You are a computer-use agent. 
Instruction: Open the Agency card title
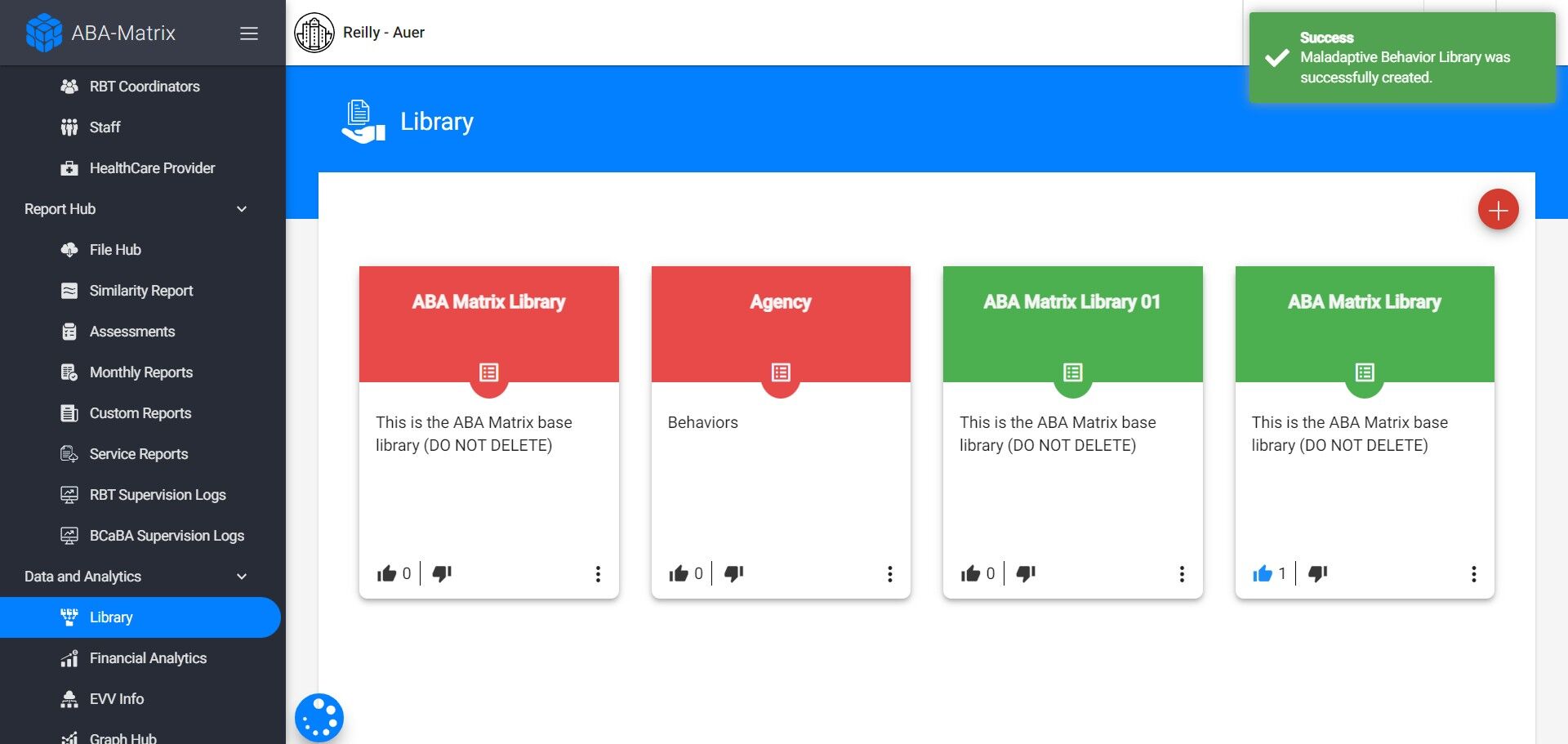tap(781, 302)
